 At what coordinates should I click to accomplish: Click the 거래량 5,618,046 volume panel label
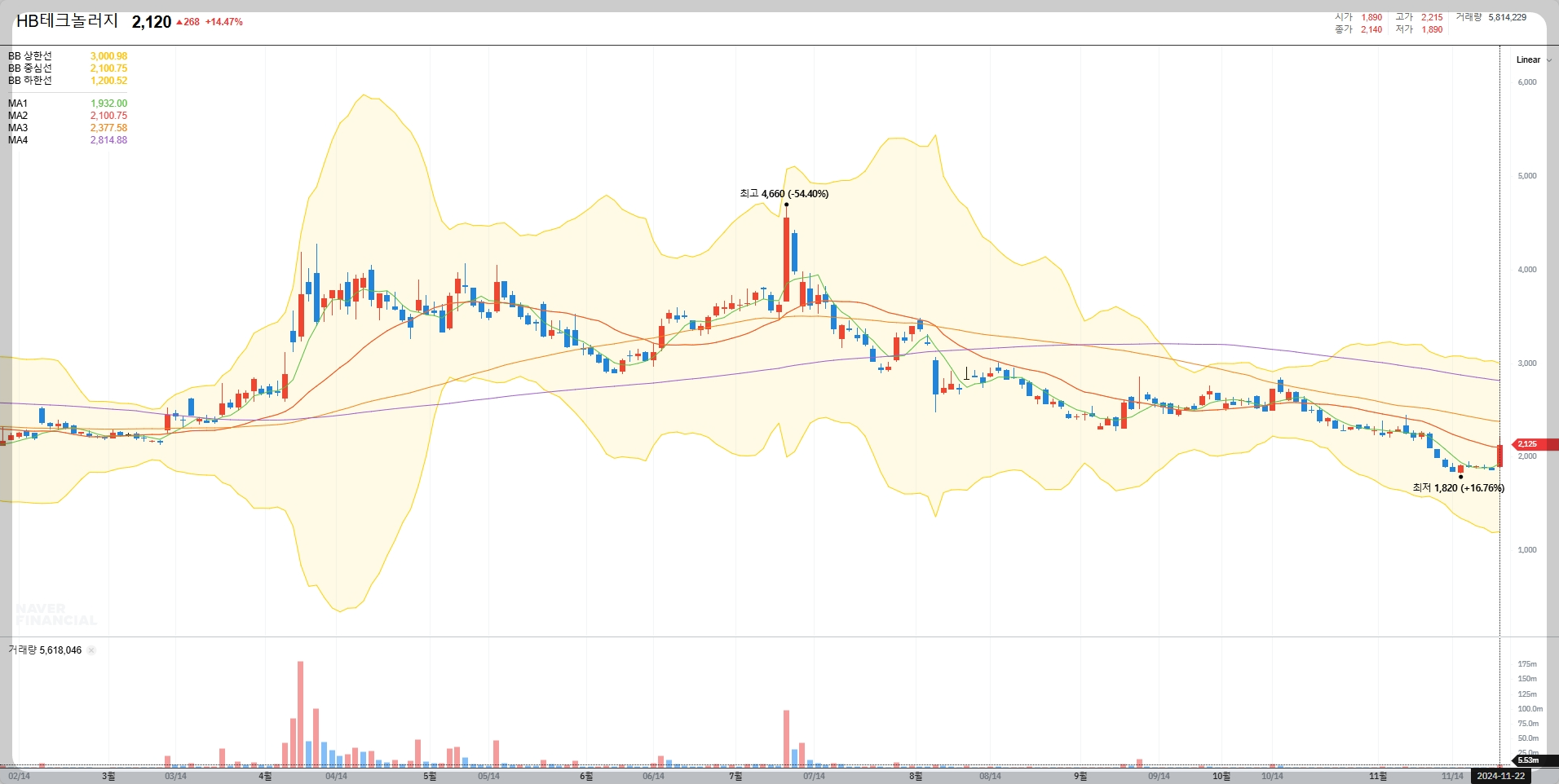45,650
